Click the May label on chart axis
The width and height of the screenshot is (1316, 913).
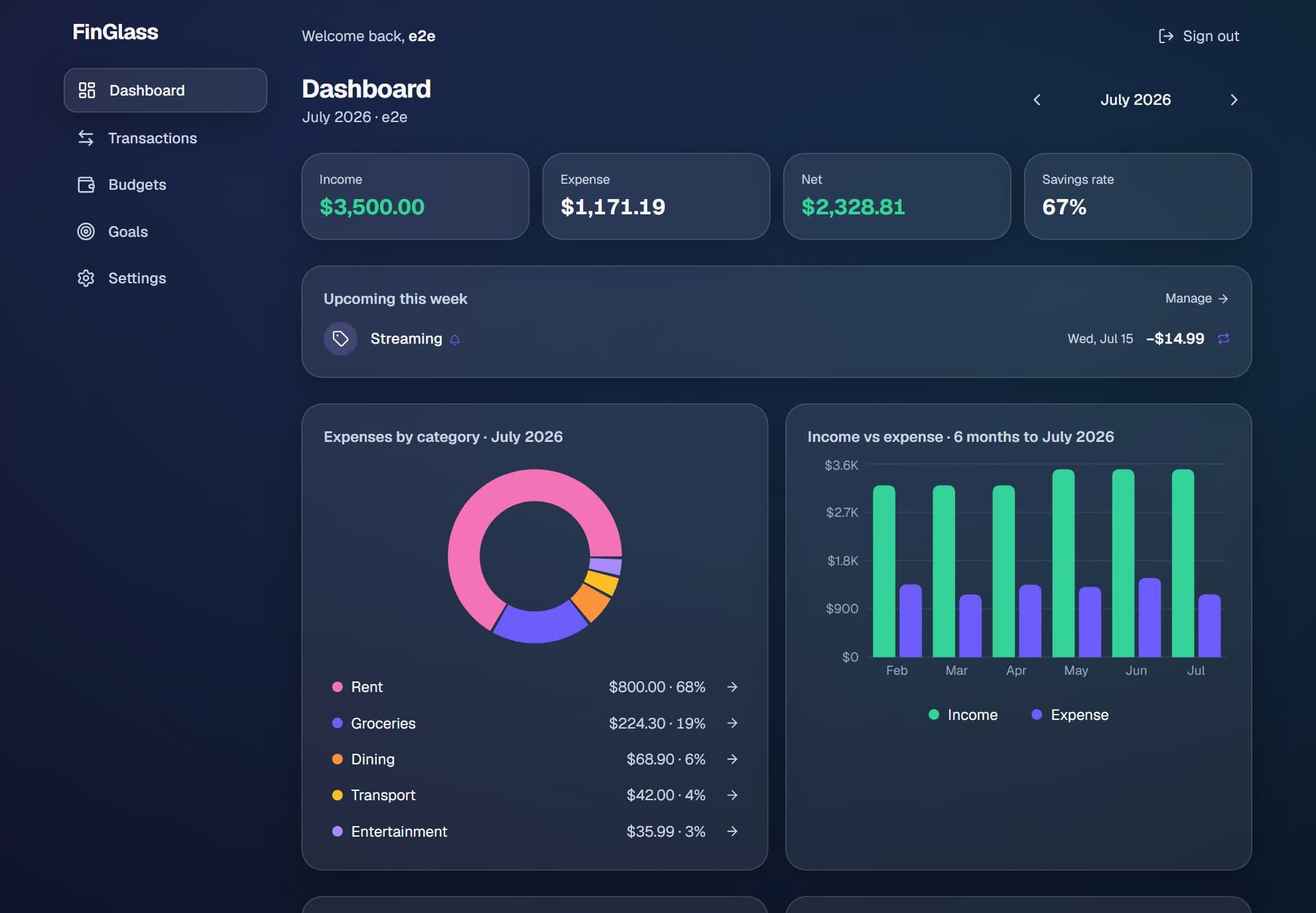[x=1076, y=670]
